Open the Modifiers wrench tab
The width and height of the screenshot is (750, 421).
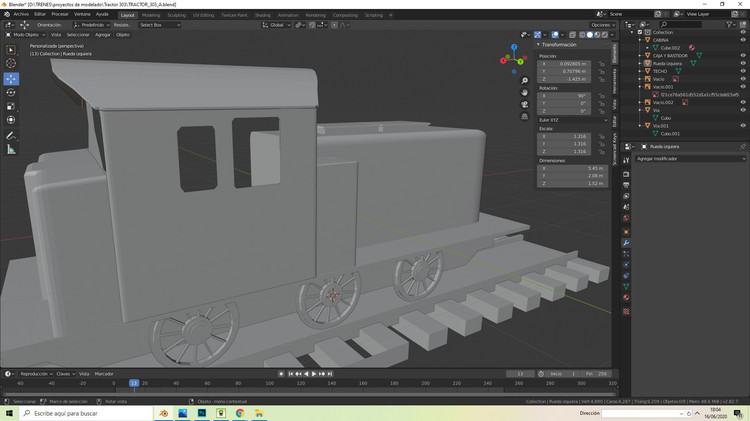point(626,243)
